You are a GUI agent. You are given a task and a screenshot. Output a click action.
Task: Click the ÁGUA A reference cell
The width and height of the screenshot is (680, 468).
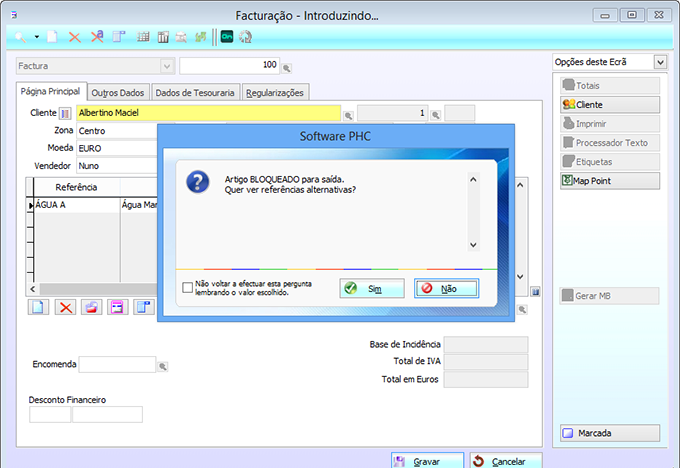(76, 205)
